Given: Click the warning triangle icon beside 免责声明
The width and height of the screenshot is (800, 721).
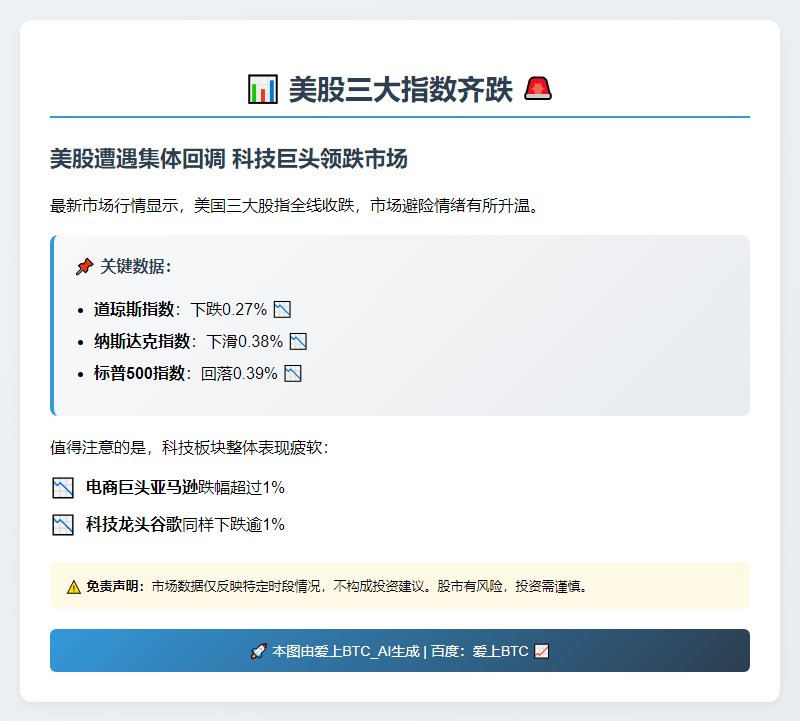Looking at the screenshot, I should [x=73, y=587].
